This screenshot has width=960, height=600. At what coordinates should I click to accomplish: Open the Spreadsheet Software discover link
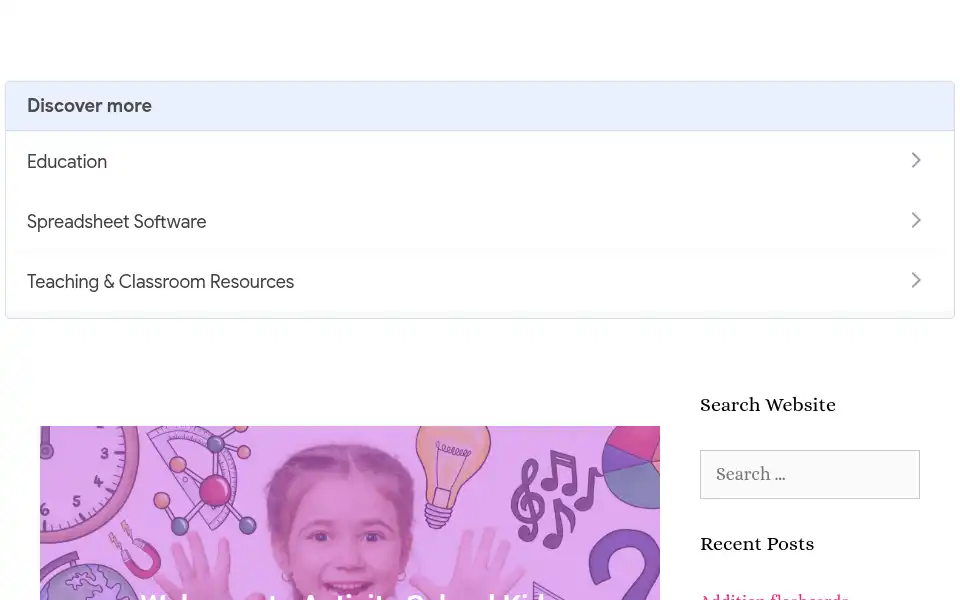479,221
